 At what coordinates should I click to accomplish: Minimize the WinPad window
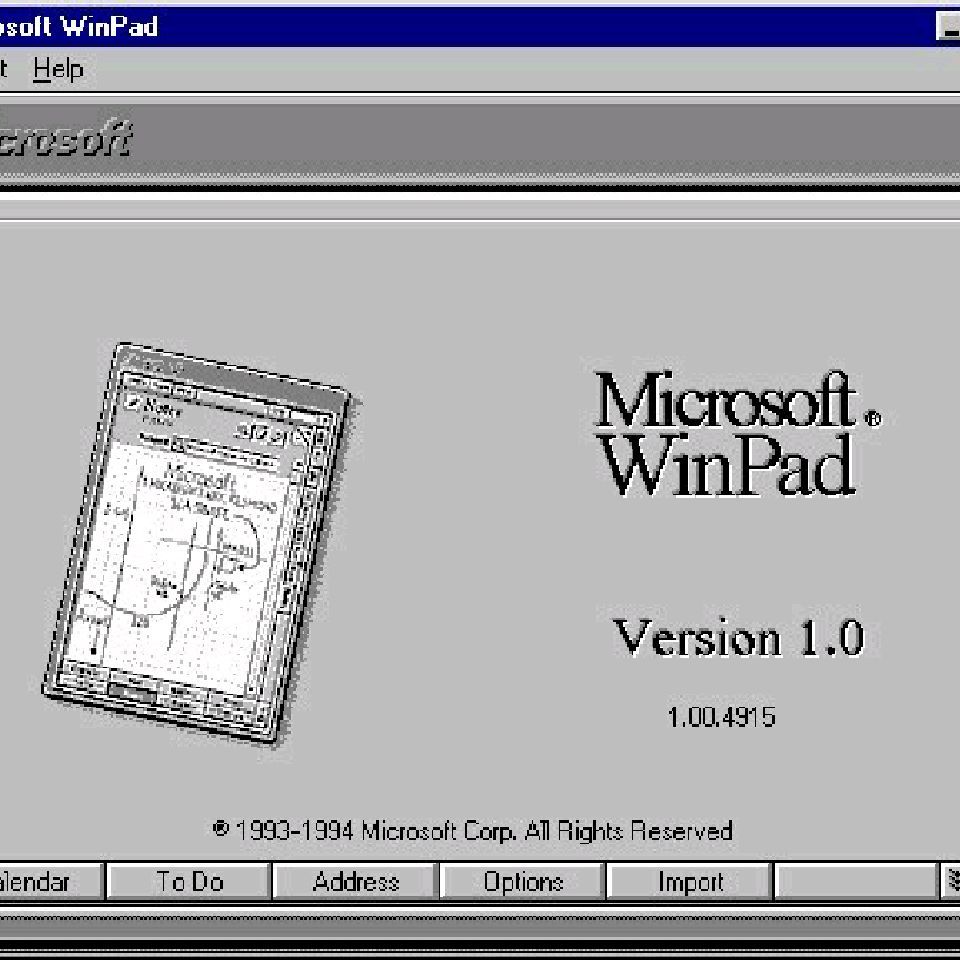pos(948,27)
